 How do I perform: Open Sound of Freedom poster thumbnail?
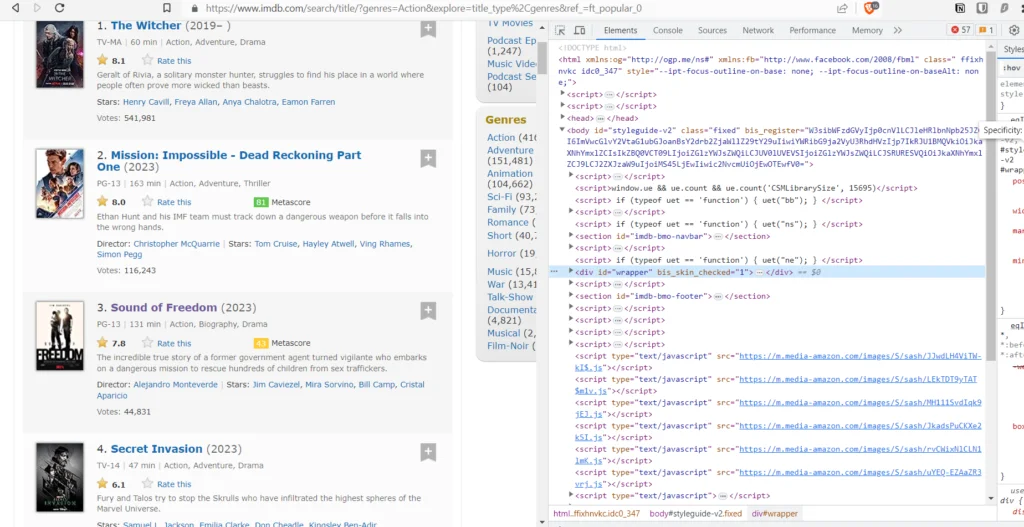59,336
